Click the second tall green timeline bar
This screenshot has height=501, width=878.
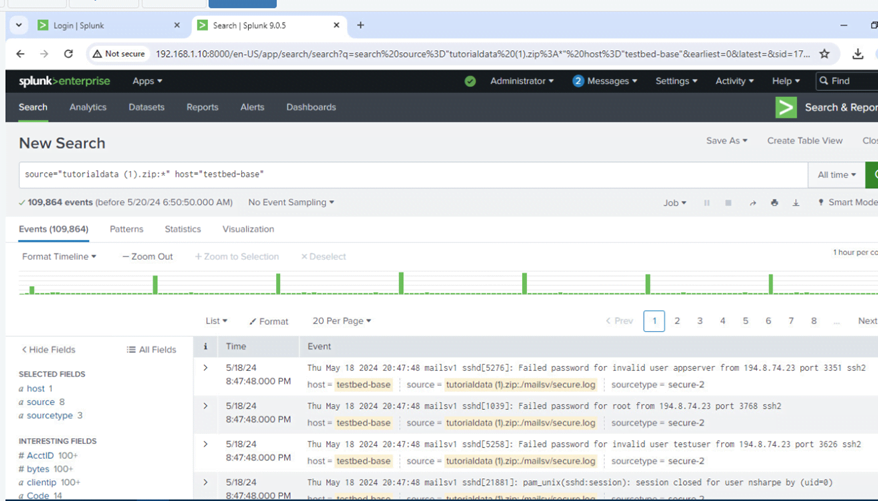278,284
